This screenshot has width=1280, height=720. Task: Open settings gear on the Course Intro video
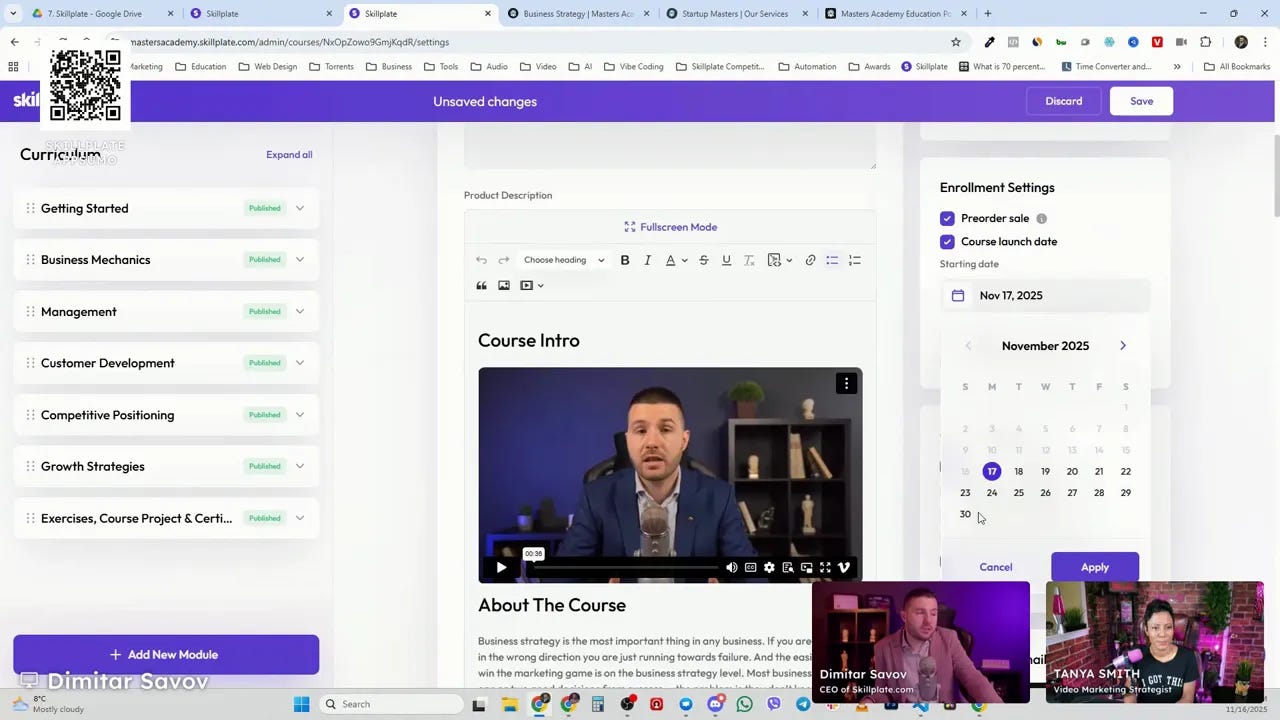(769, 567)
